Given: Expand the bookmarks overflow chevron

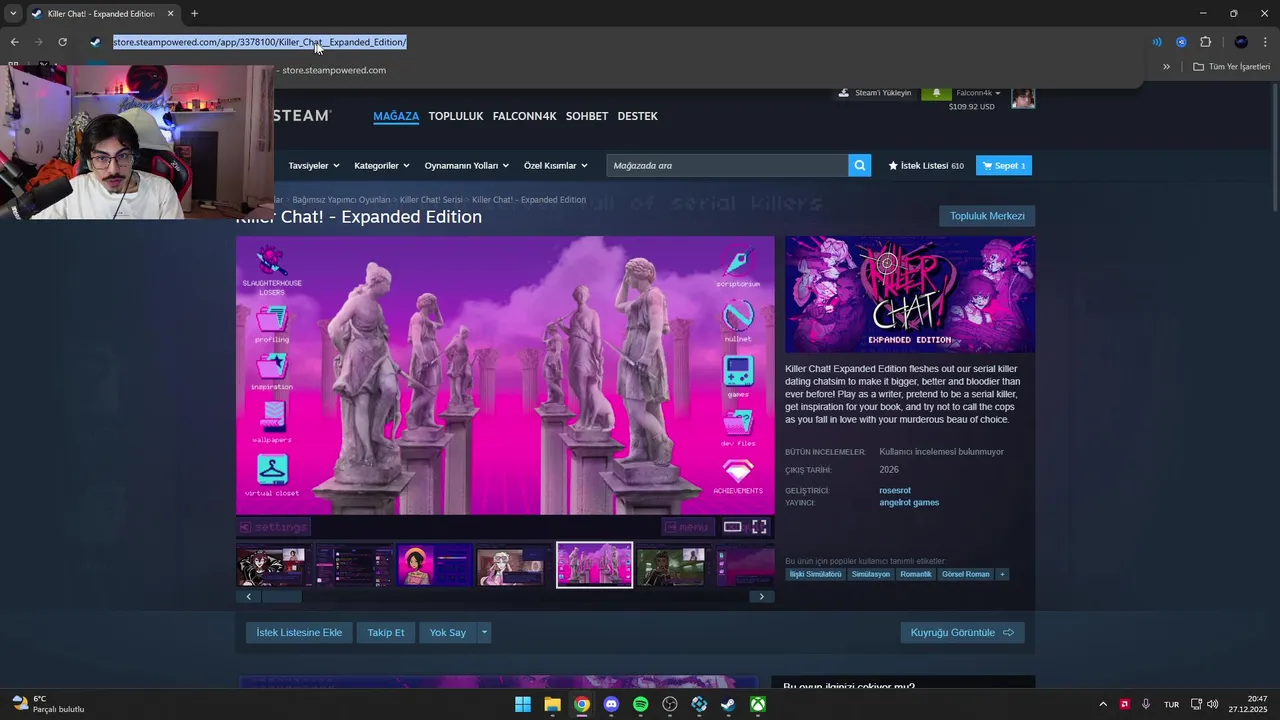Looking at the screenshot, I should (x=1166, y=67).
